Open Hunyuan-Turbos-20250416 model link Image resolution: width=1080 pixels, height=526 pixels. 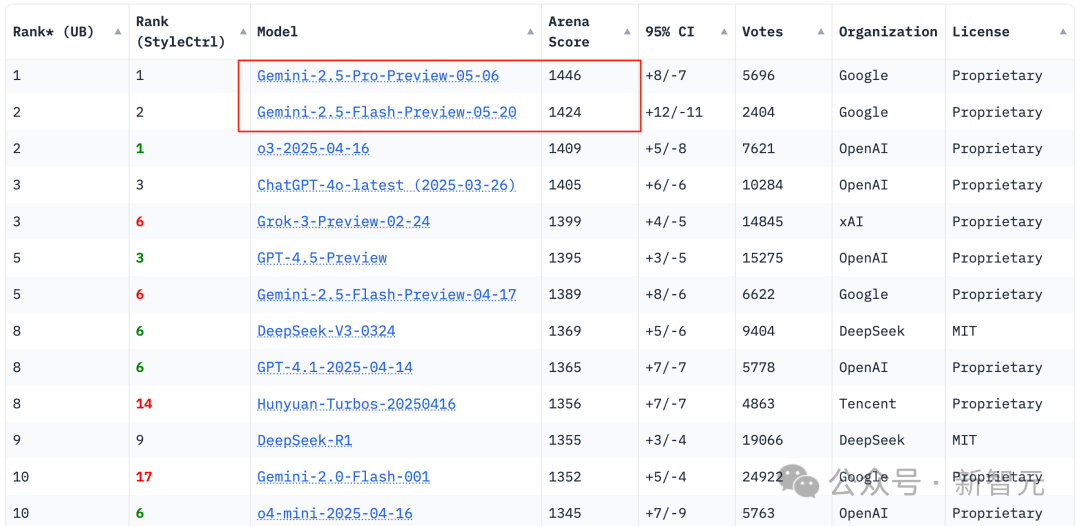click(356, 404)
